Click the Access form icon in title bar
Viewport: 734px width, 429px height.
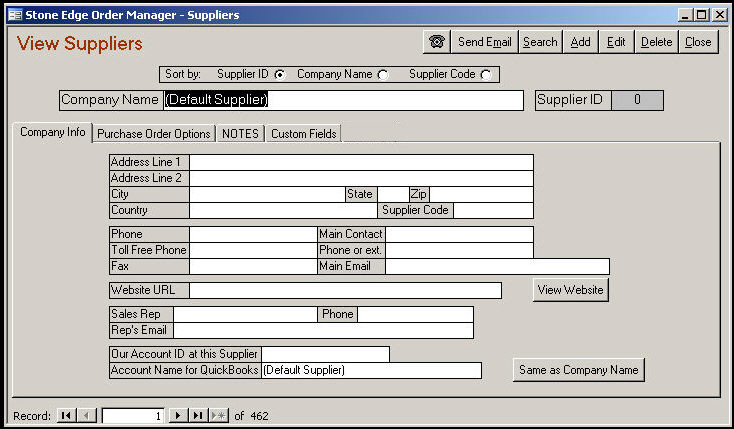pyautogui.click(x=15, y=15)
